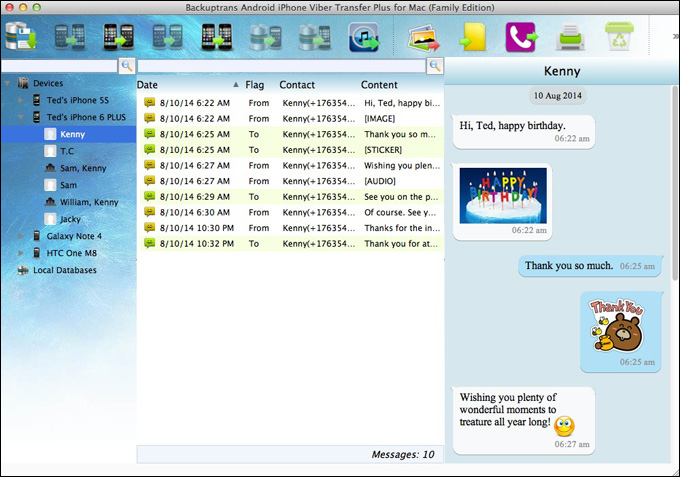
Task: Select the [AUDIO] message row
Action: click(x=291, y=181)
